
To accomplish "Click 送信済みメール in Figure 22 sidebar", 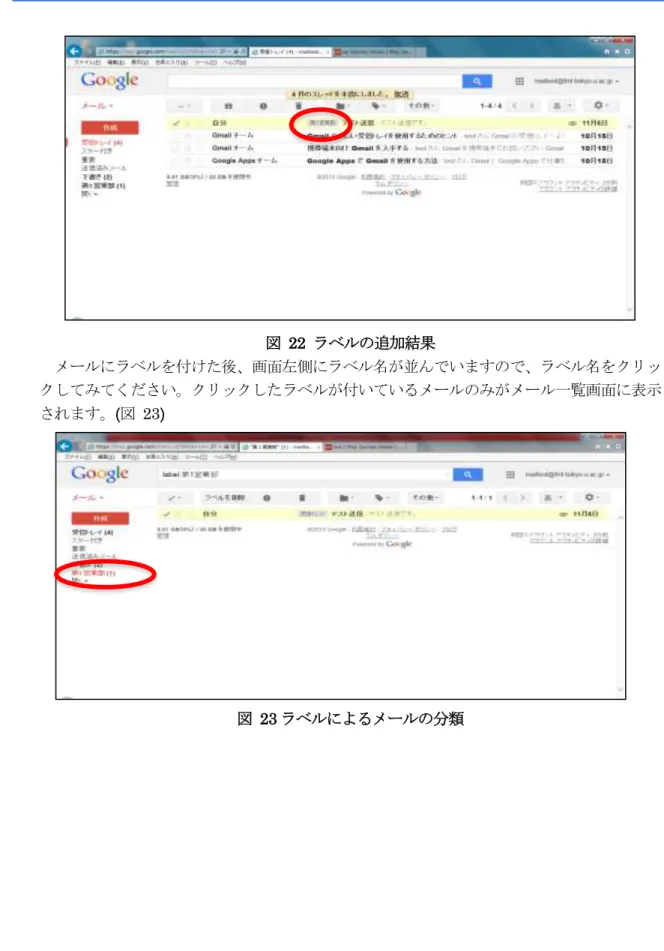I will coord(104,168).
